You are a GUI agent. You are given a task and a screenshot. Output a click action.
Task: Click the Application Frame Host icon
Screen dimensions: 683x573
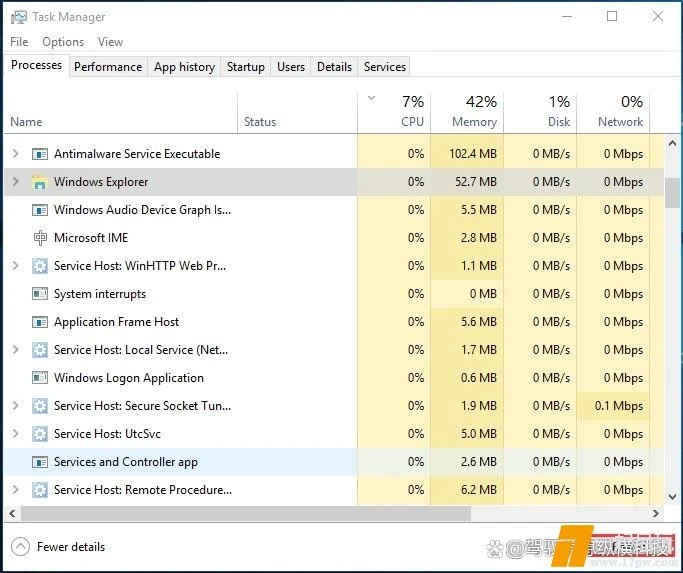pos(40,322)
